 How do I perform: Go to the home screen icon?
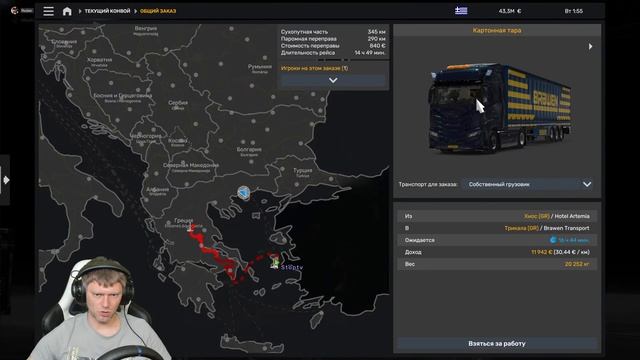[x=67, y=11]
